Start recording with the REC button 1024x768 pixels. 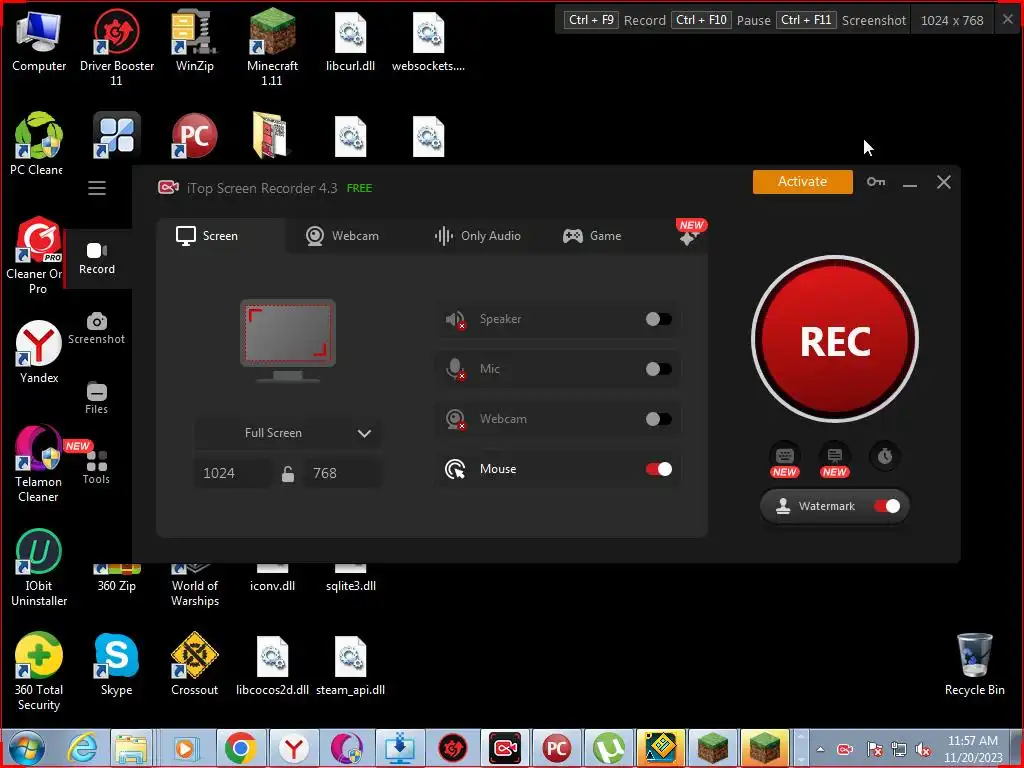pyautogui.click(x=835, y=339)
